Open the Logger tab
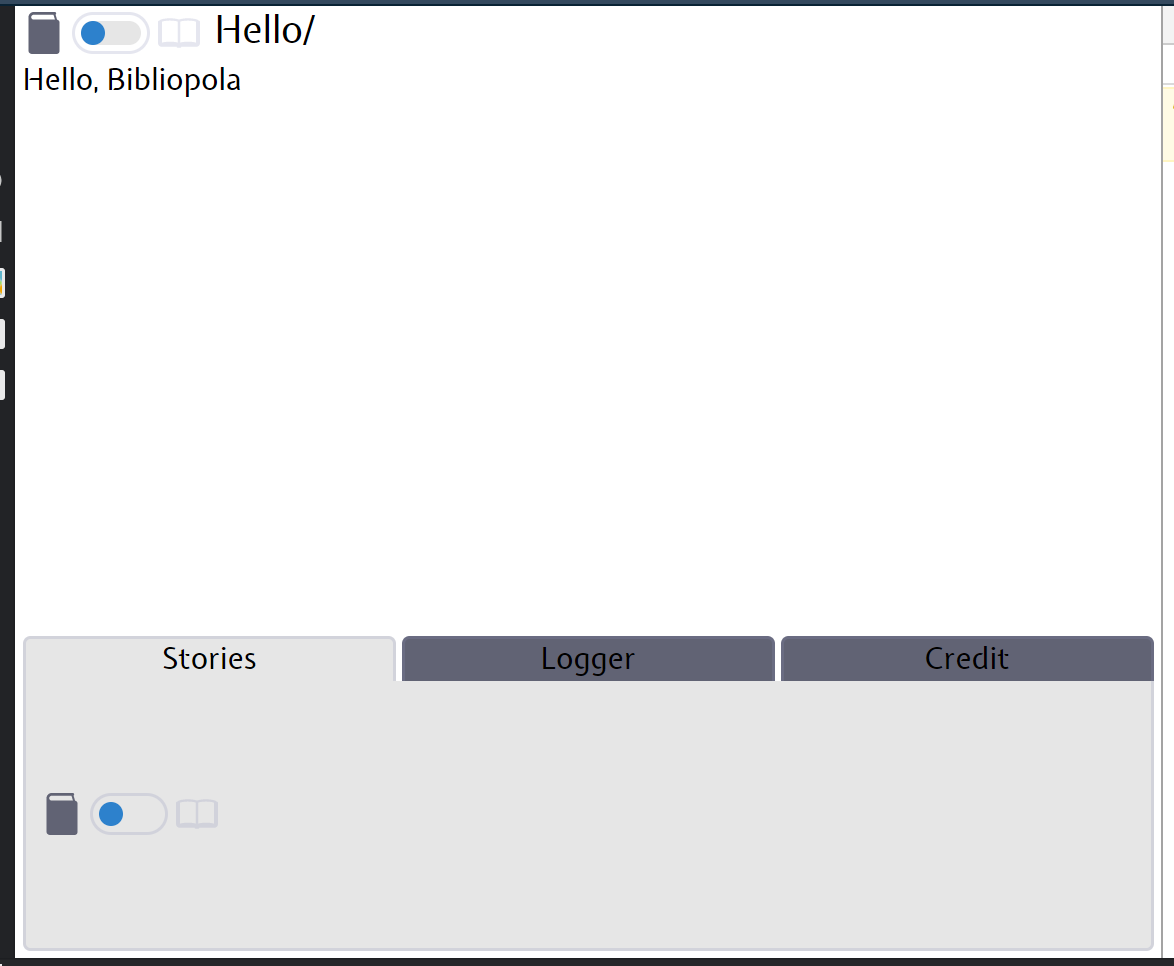Viewport: 1174px width, 966px height. click(x=588, y=659)
